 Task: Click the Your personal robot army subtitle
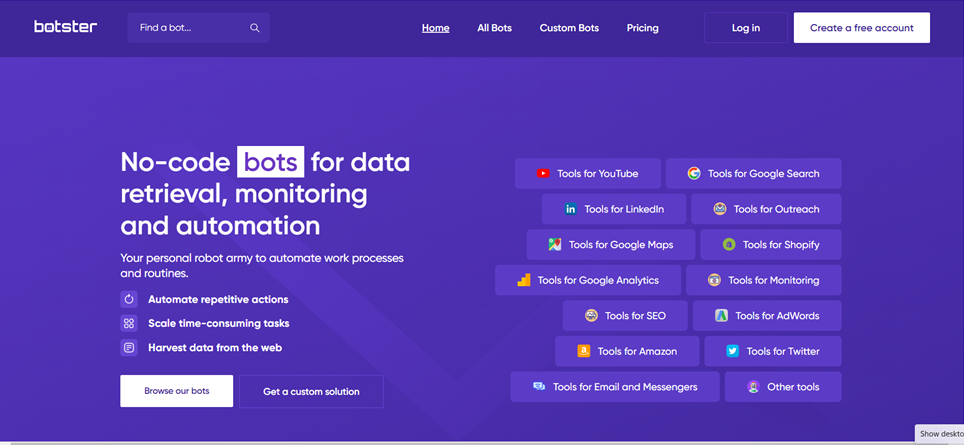[x=262, y=266]
